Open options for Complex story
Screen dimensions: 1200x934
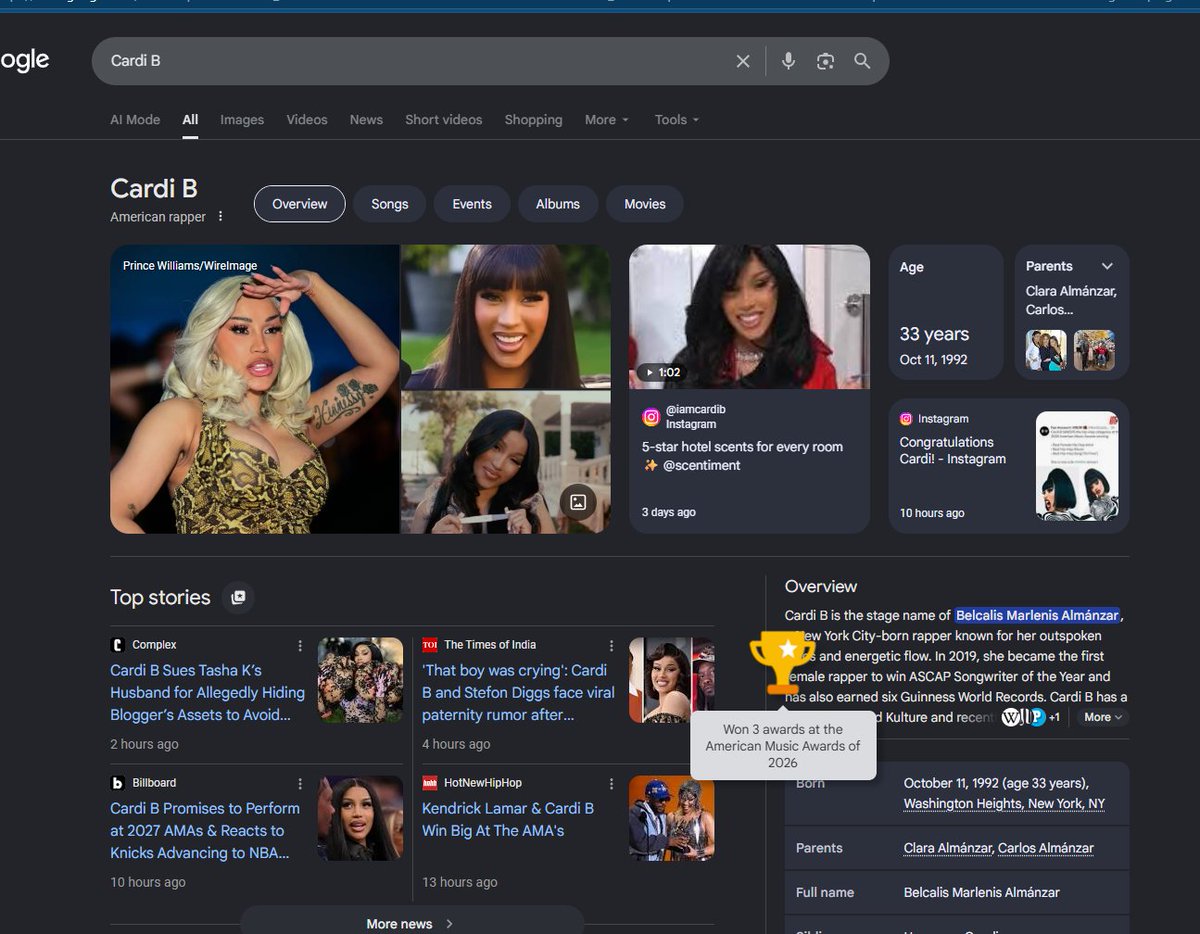click(300, 646)
